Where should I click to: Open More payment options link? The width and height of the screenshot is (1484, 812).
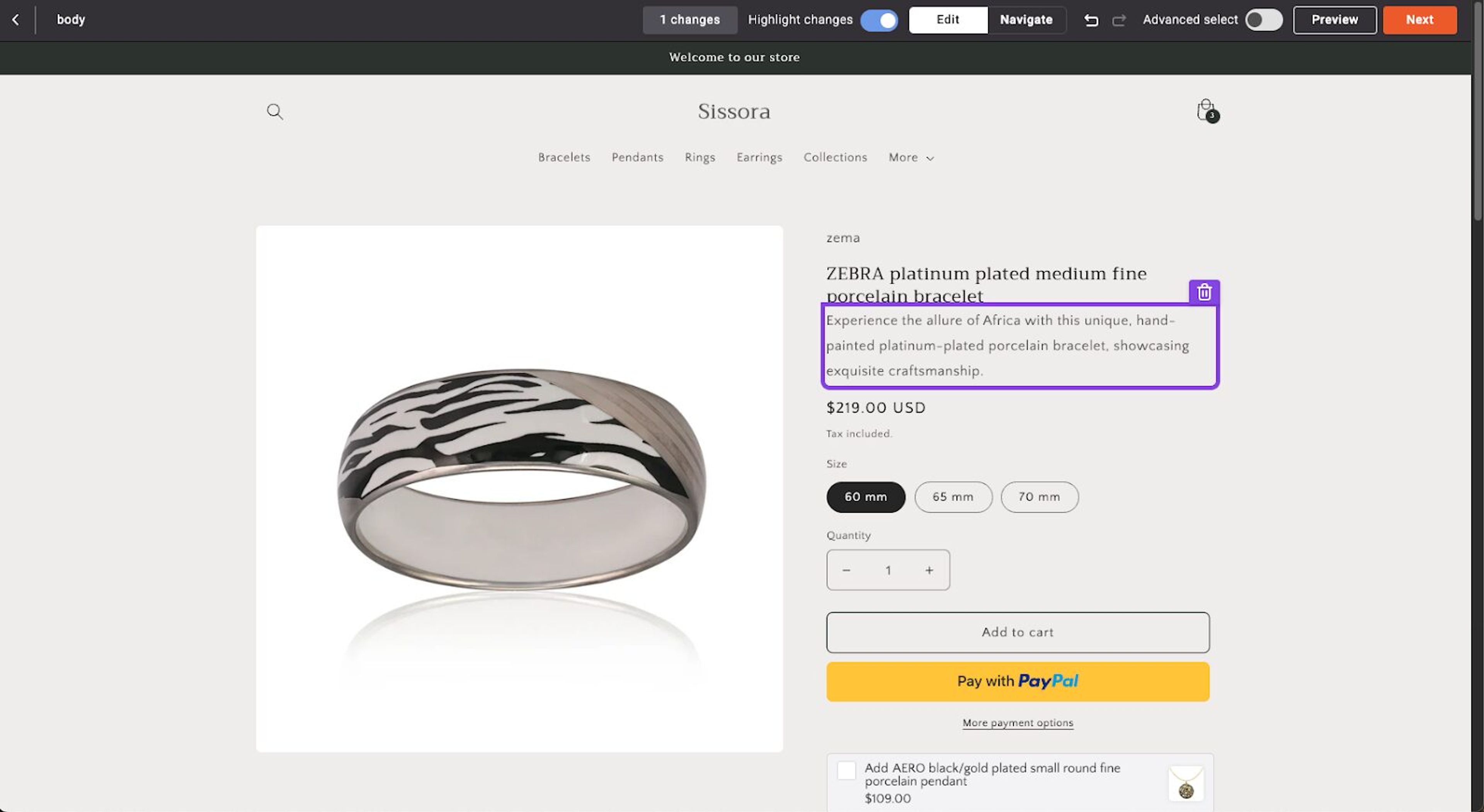point(1018,723)
